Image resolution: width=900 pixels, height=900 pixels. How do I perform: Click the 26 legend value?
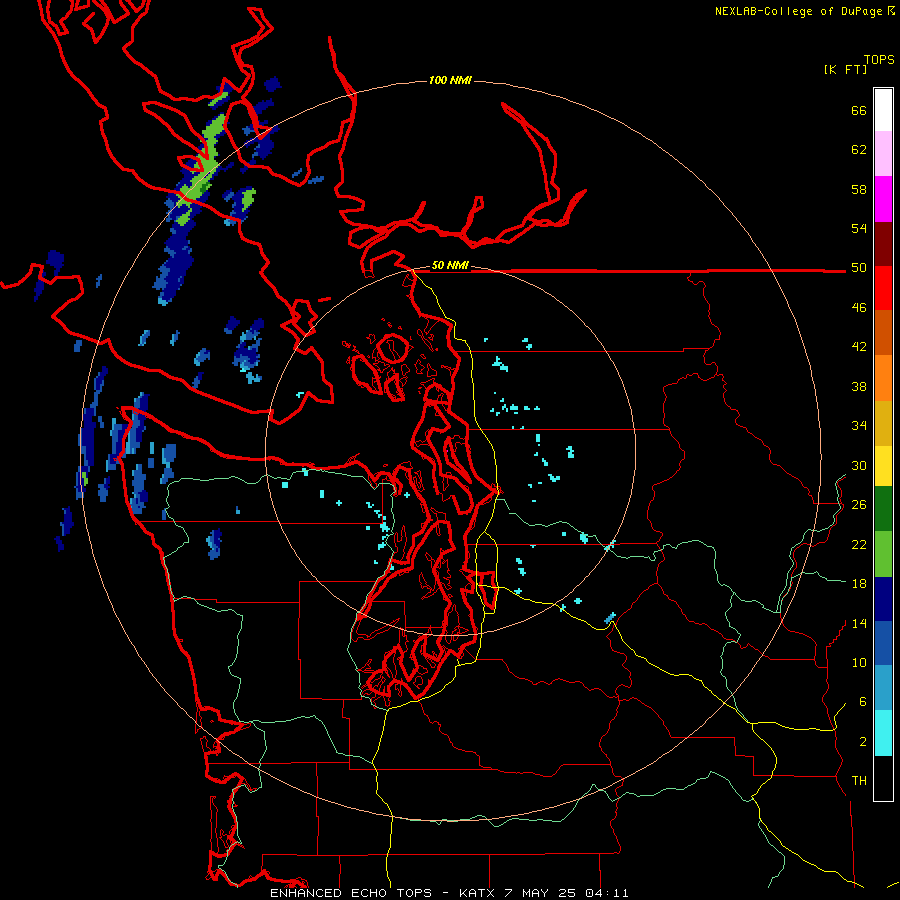859,505
